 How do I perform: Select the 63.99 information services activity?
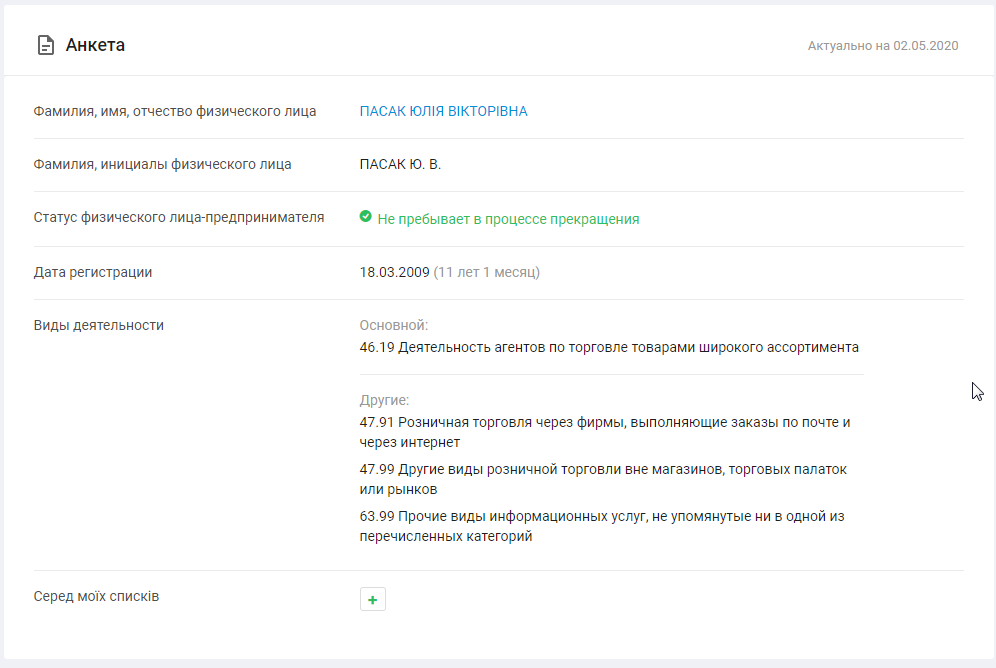[x=602, y=526]
